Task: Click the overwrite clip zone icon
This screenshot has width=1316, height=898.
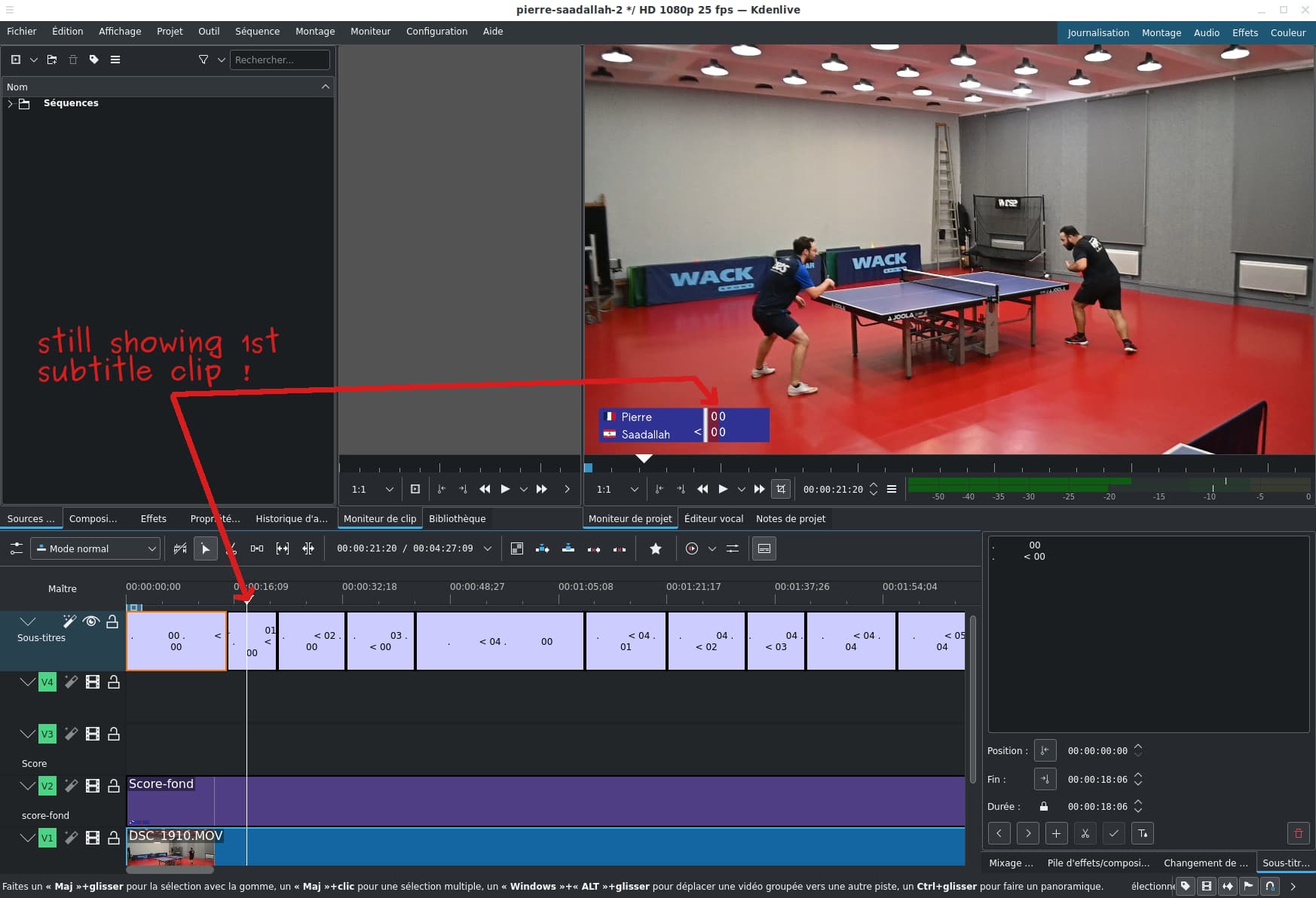Action: [x=568, y=548]
